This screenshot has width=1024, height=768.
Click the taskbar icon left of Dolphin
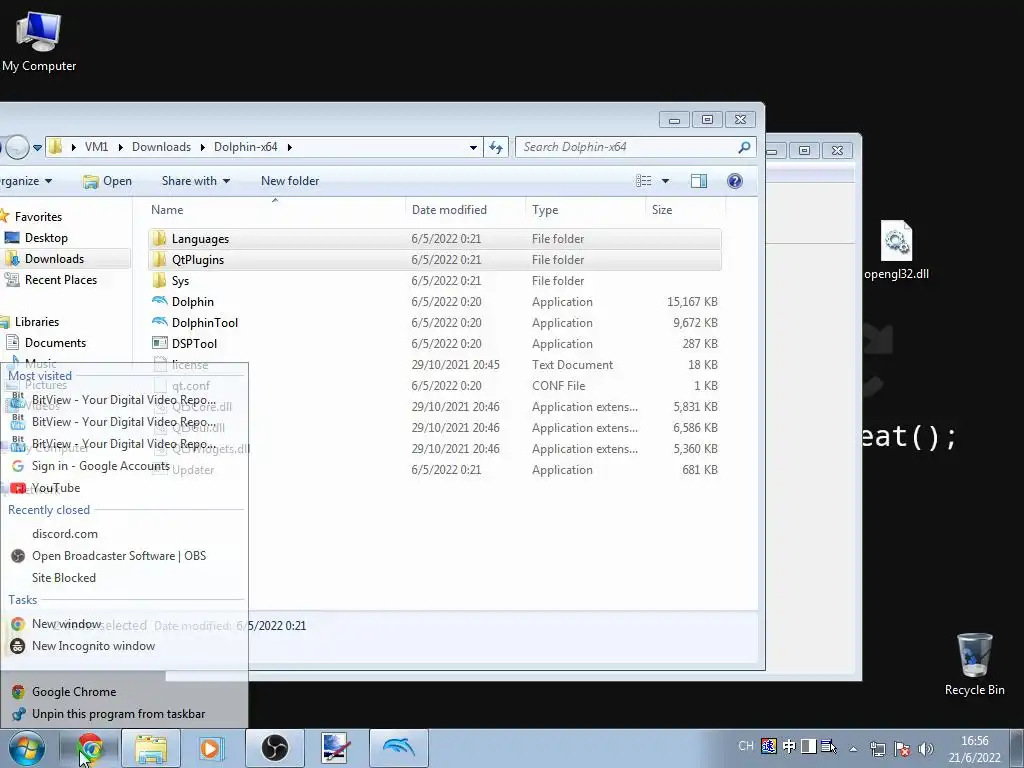pos(337,748)
